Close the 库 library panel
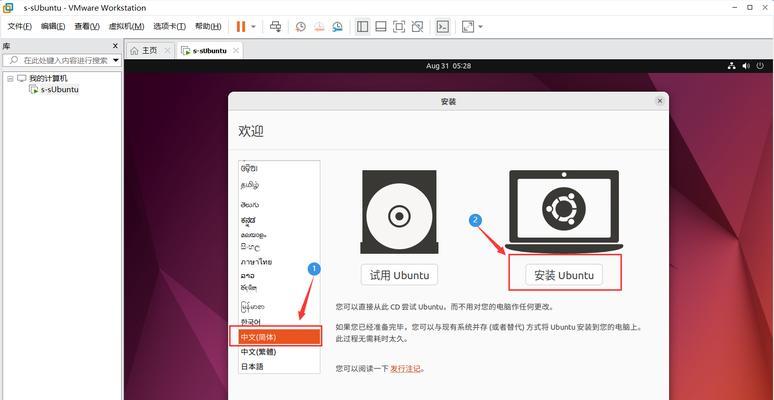 tap(116, 46)
